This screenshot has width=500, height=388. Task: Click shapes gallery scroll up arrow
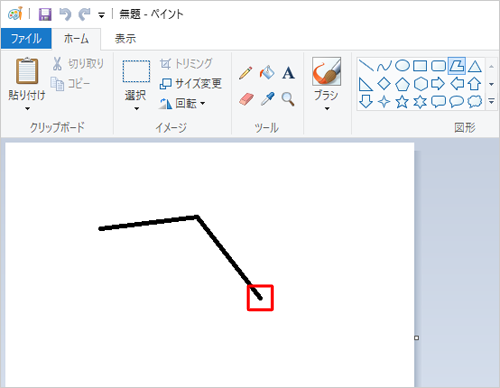pyautogui.click(x=492, y=66)
